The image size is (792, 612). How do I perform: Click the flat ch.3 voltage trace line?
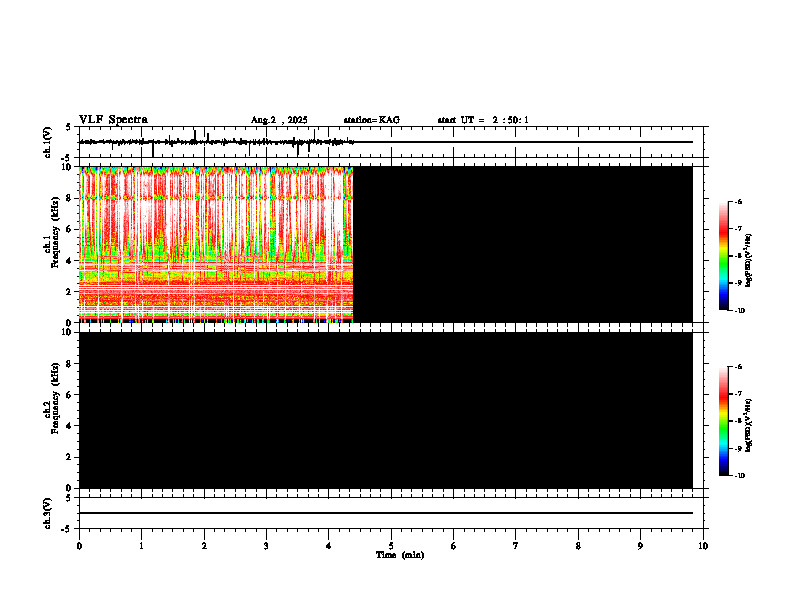386,513
